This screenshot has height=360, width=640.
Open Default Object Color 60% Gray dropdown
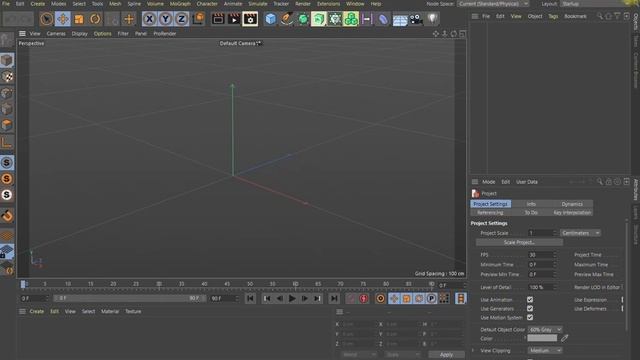[545, 329]
